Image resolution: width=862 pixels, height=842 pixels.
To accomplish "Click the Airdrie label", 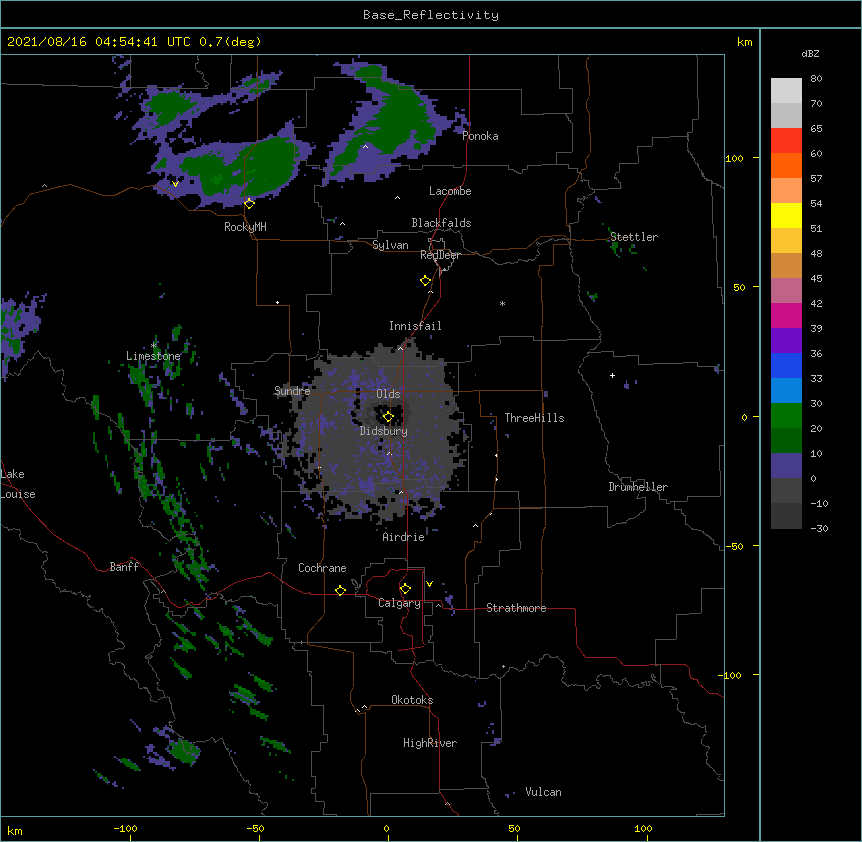I will tap(404, 537).
